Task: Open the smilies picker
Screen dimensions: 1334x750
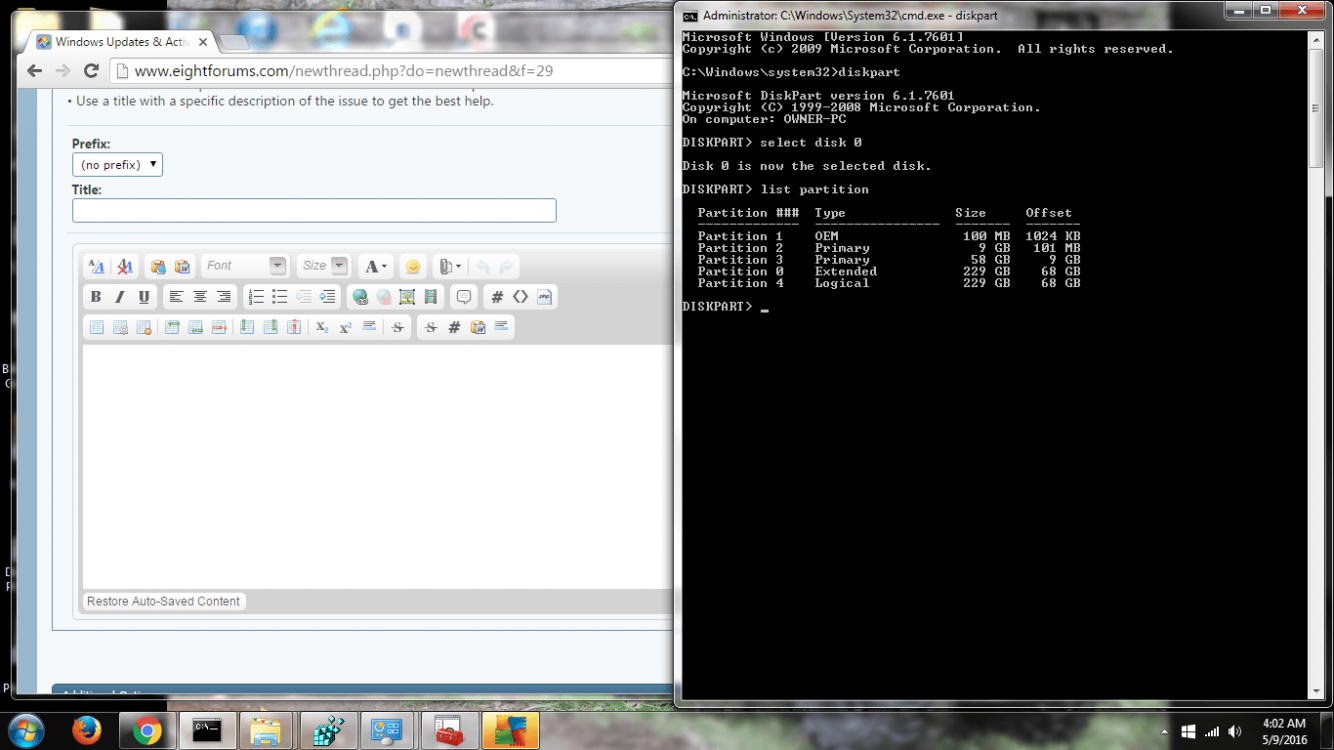Action: click(x=412, y=266)
